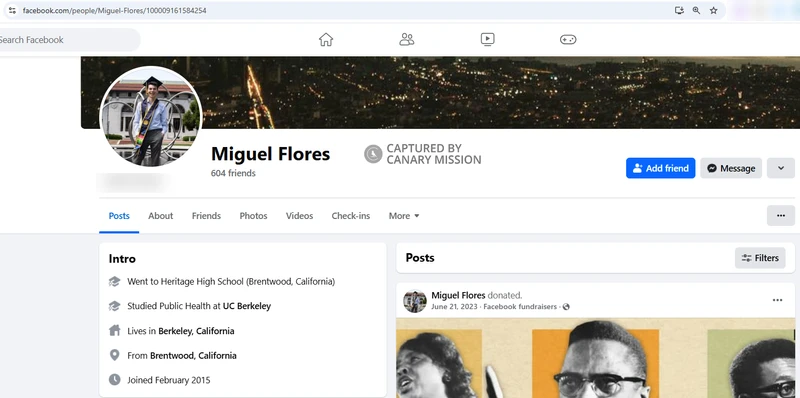
Task: Click the Posts section heading
Action: click(420, 258)
